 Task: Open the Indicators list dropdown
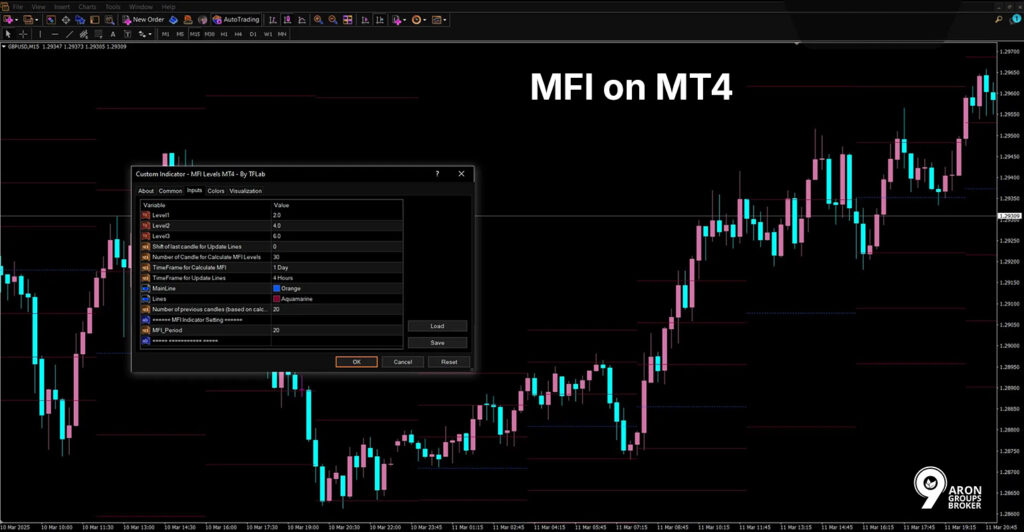pos(398,20)
